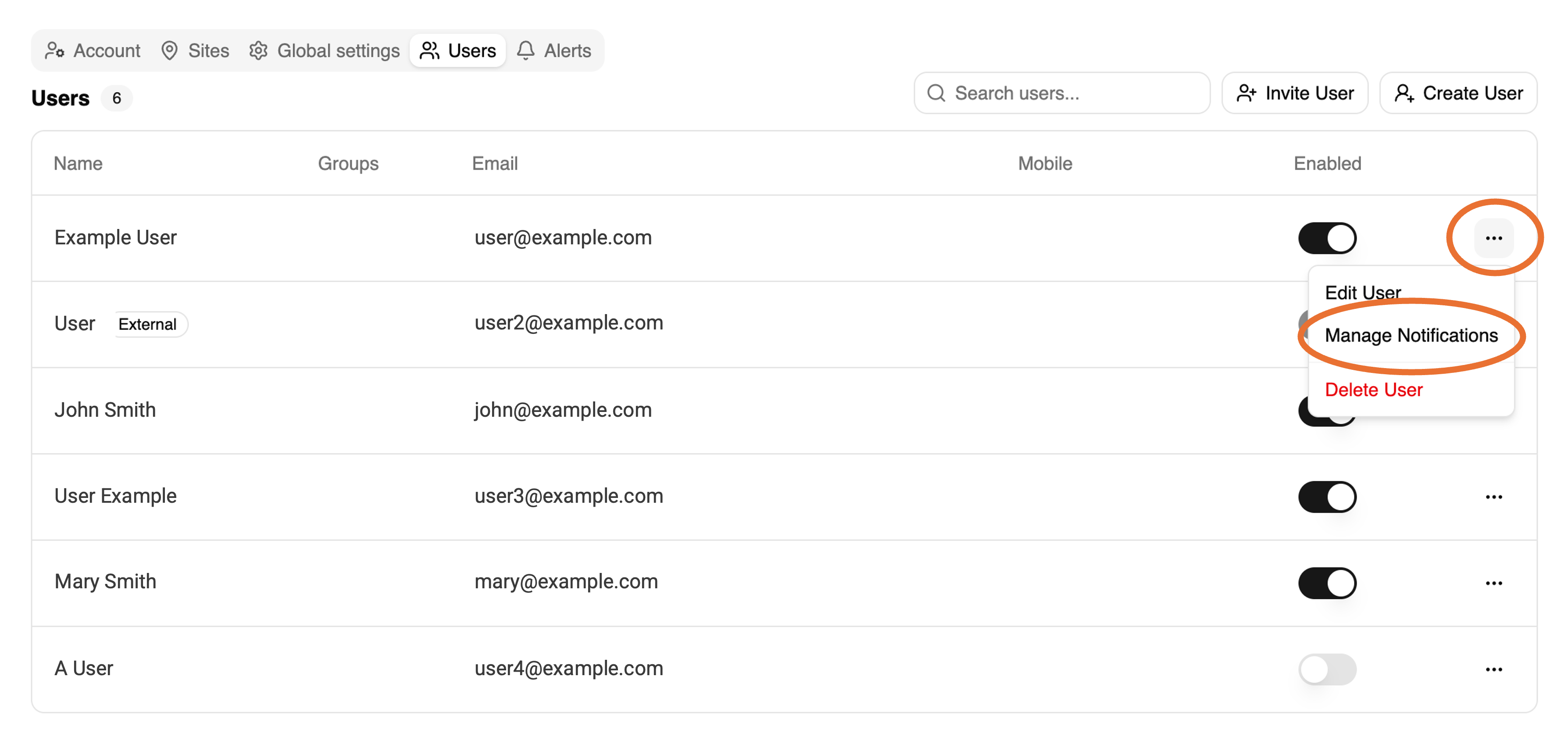Screen dimensions: 1568x748
Task: Click the name Mary Smith
Action: 105,582
